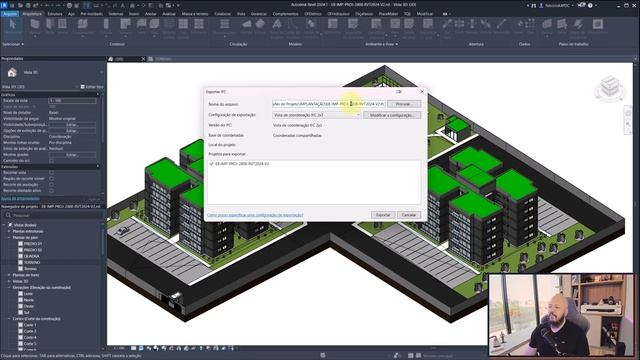Screen dimensions: 640x360
Task: Switch to the Inserir ribbon tab
Action: tap(134, 13)
